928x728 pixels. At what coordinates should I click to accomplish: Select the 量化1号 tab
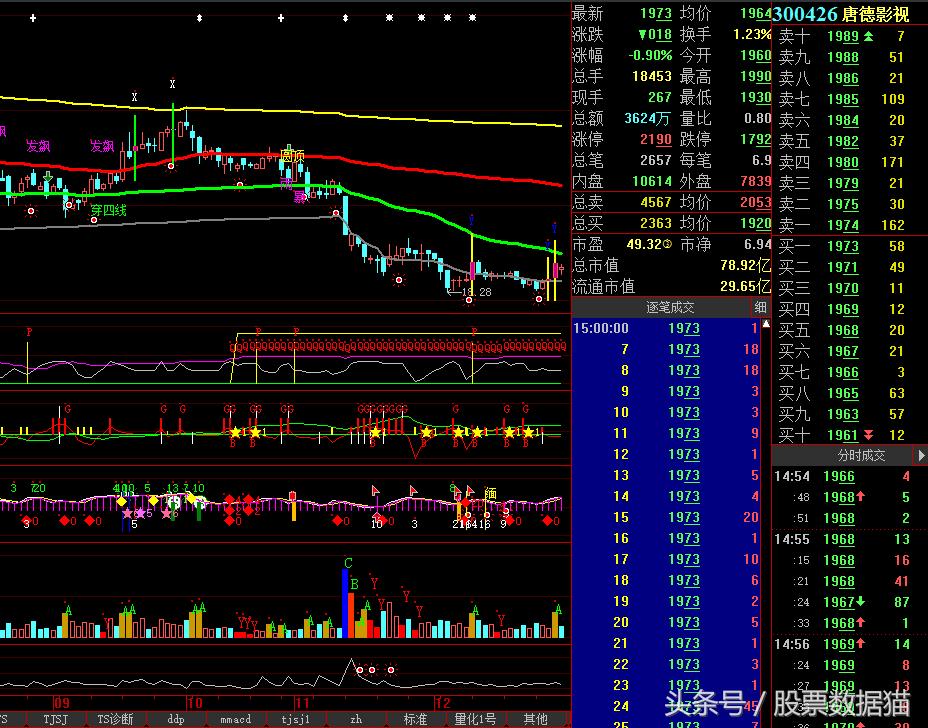pyautogui.click(x=475, y=719)
